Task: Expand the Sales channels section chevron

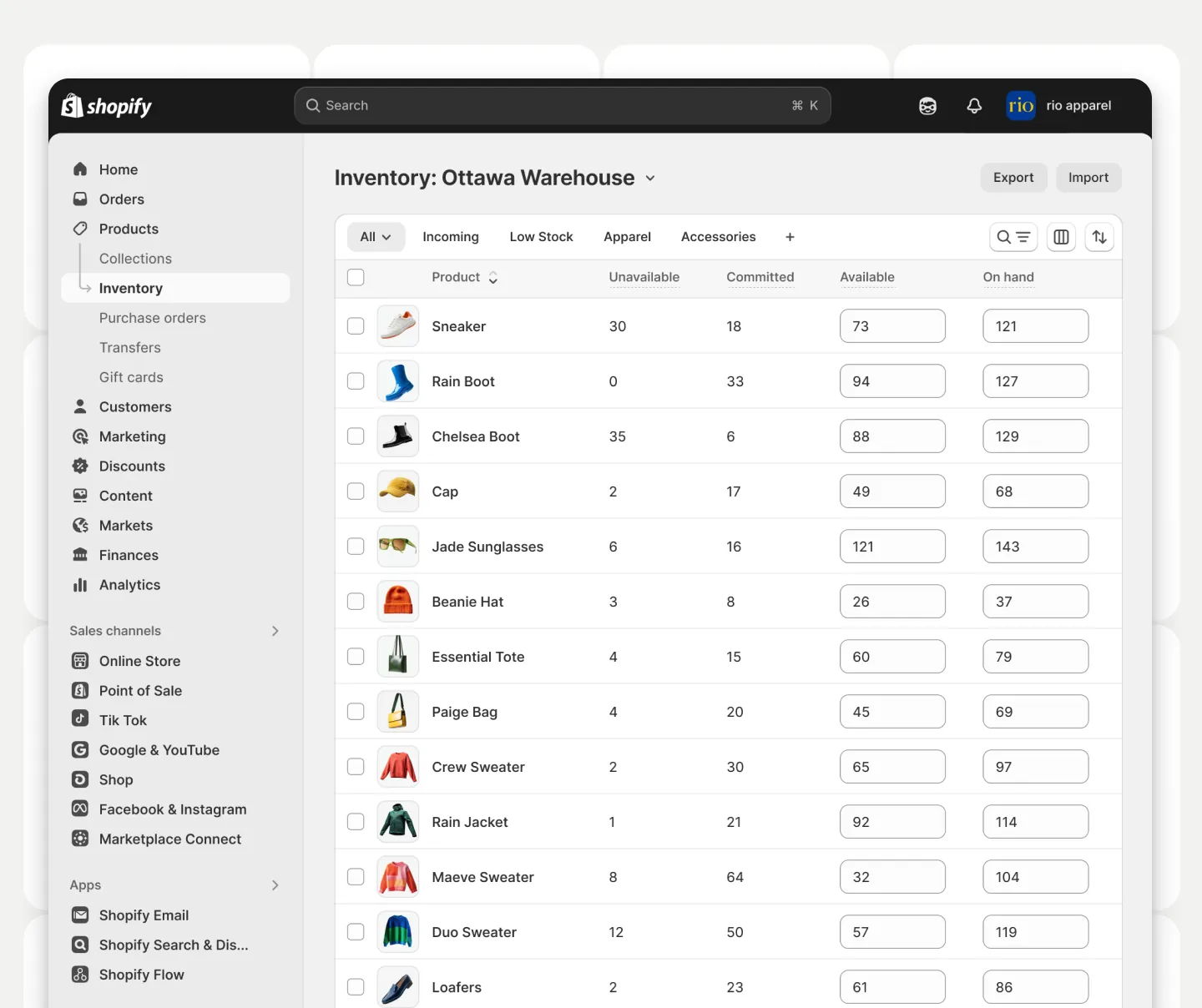Action: click(275, 631)
